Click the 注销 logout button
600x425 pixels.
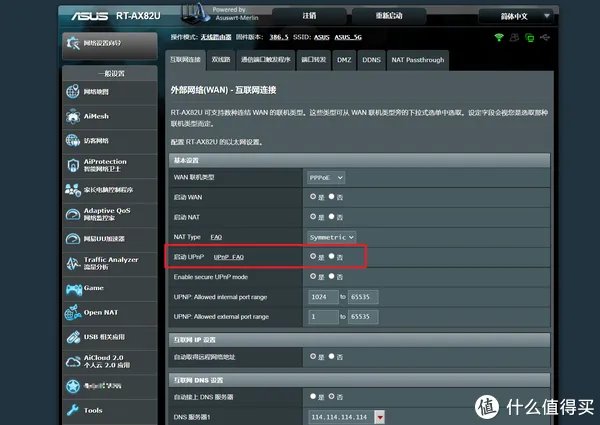(x=309, y=16)
